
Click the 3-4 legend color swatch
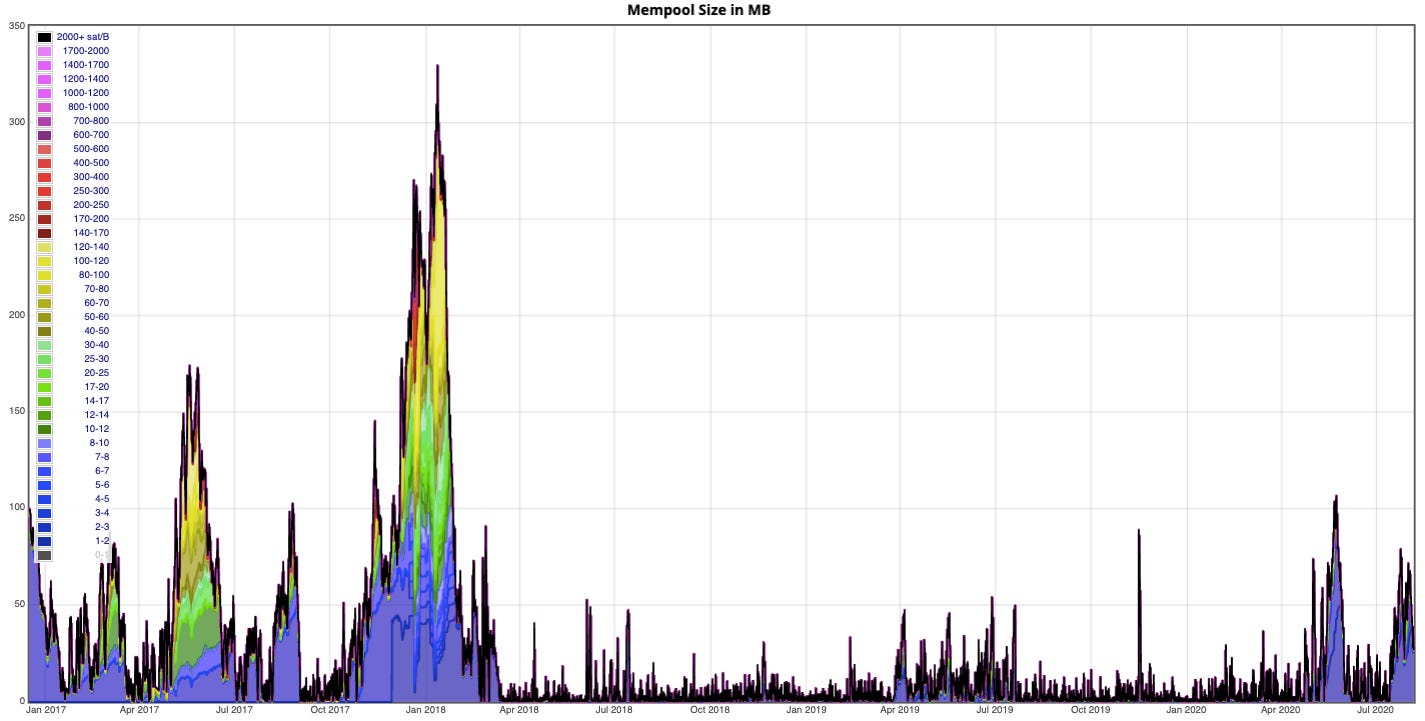click(x=44, y=513)
